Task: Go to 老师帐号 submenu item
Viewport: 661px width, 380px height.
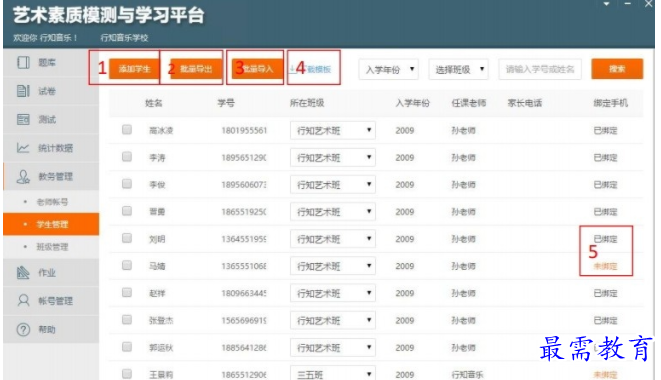Action: point(52,202)
